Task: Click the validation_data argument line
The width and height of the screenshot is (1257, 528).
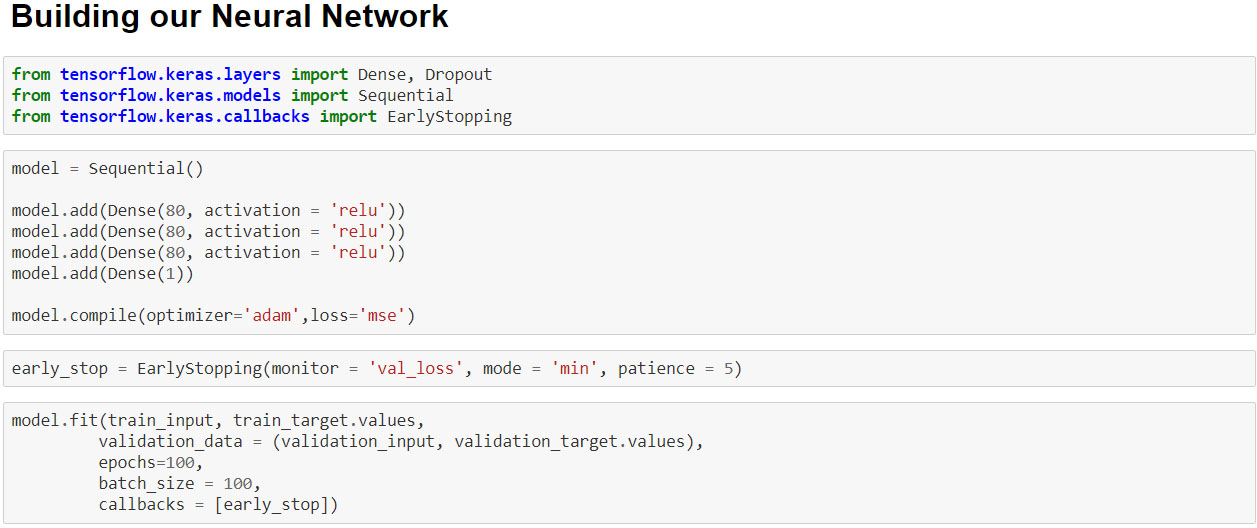Action: pyautogui.click(x=401, y=442)
